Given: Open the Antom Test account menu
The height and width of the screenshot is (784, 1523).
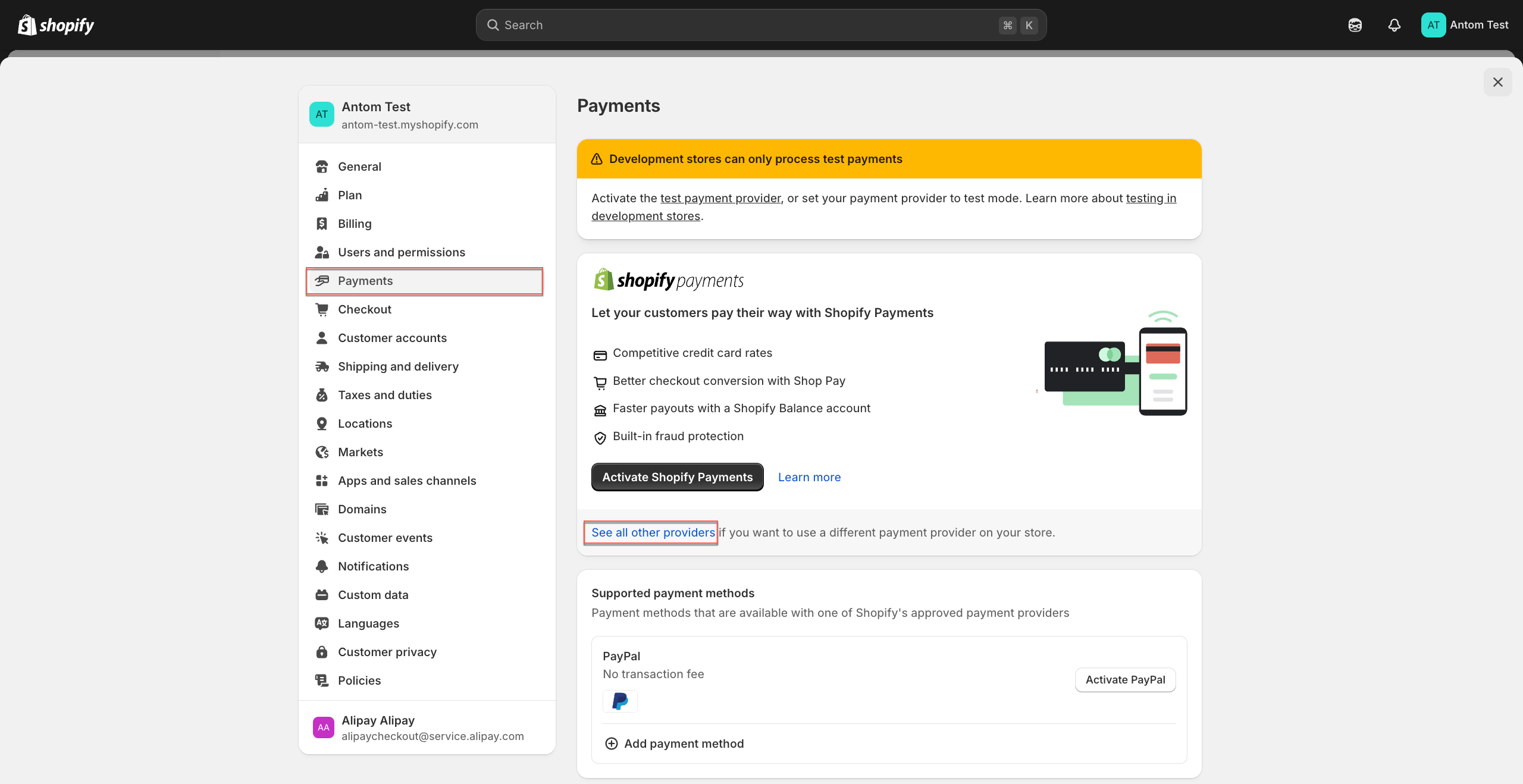Looking at the screenshot, I should point(1465,25).
